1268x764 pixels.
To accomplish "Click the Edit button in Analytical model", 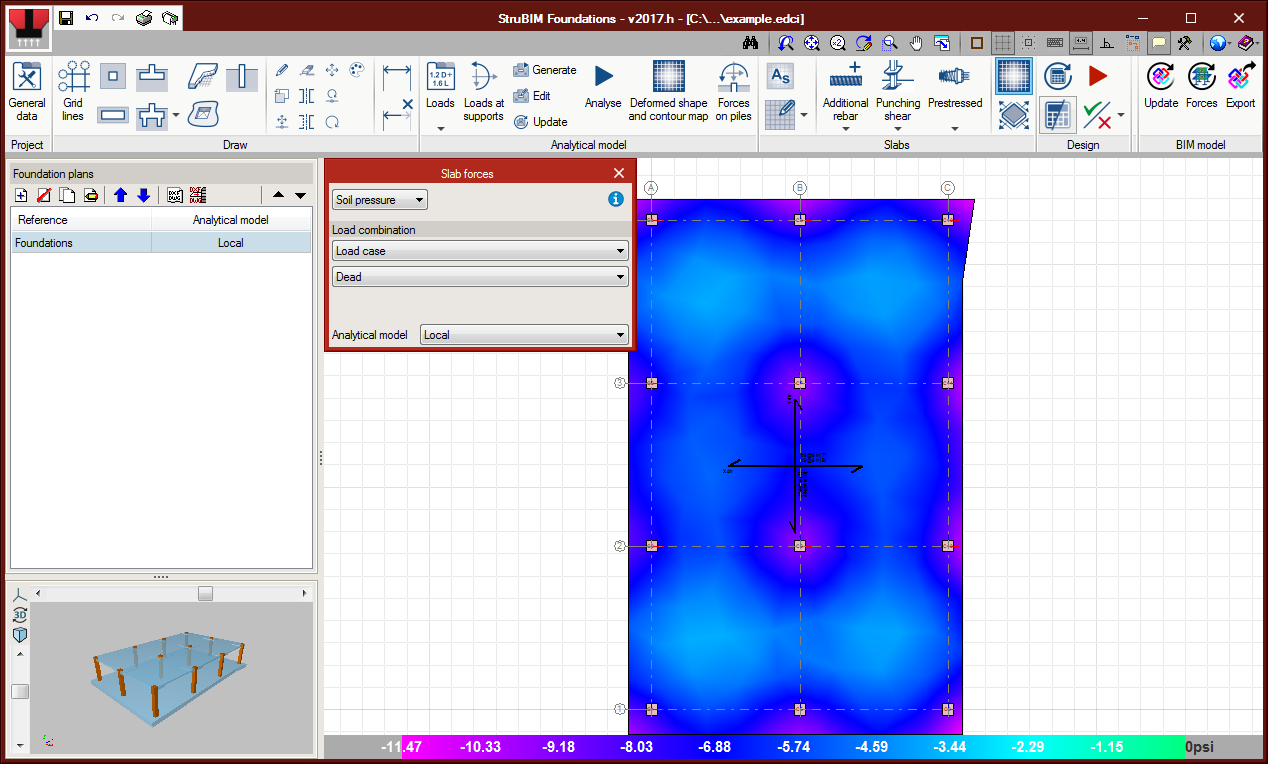I will coord(532,96).
